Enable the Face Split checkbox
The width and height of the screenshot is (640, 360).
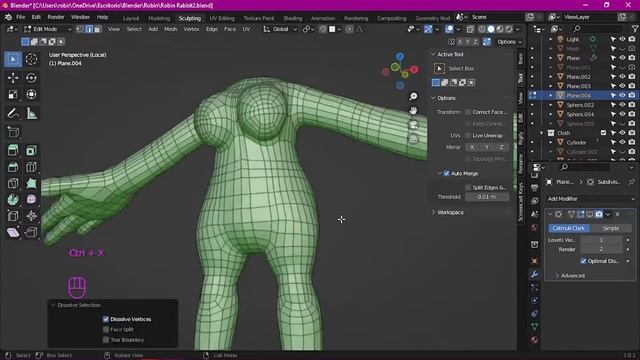coord(106,329)
